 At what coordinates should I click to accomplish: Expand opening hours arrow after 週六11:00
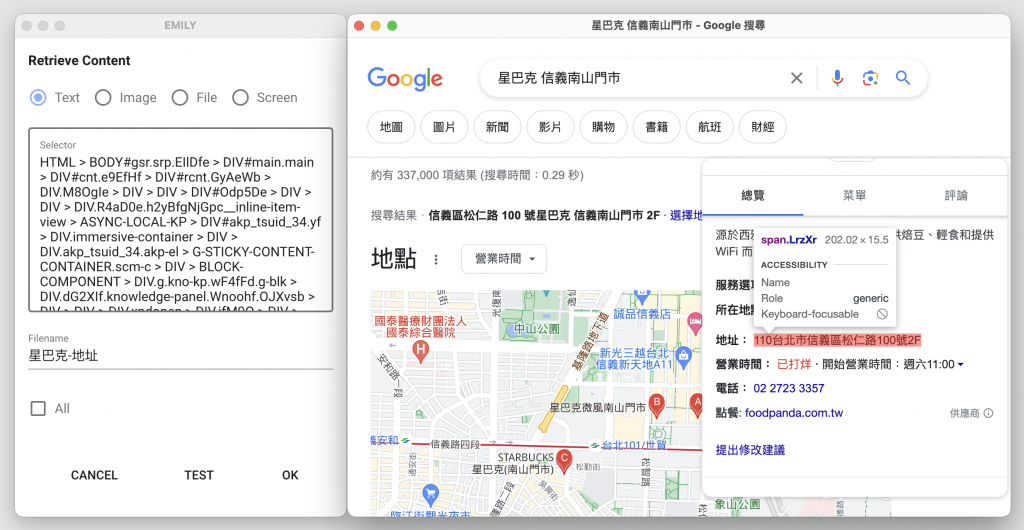(960, 364)
